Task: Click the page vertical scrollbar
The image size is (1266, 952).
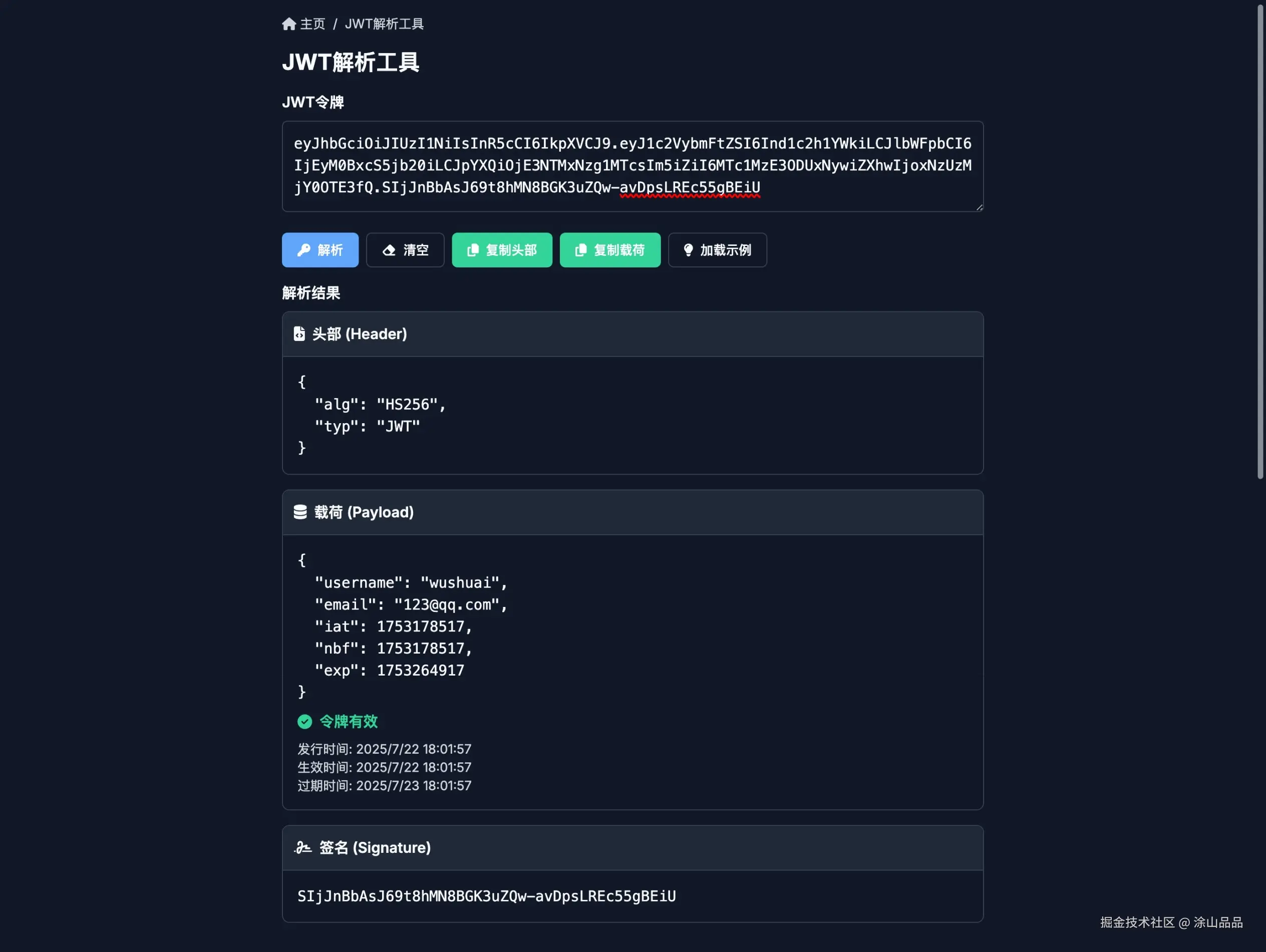Action: click(x=1259, y=240)
